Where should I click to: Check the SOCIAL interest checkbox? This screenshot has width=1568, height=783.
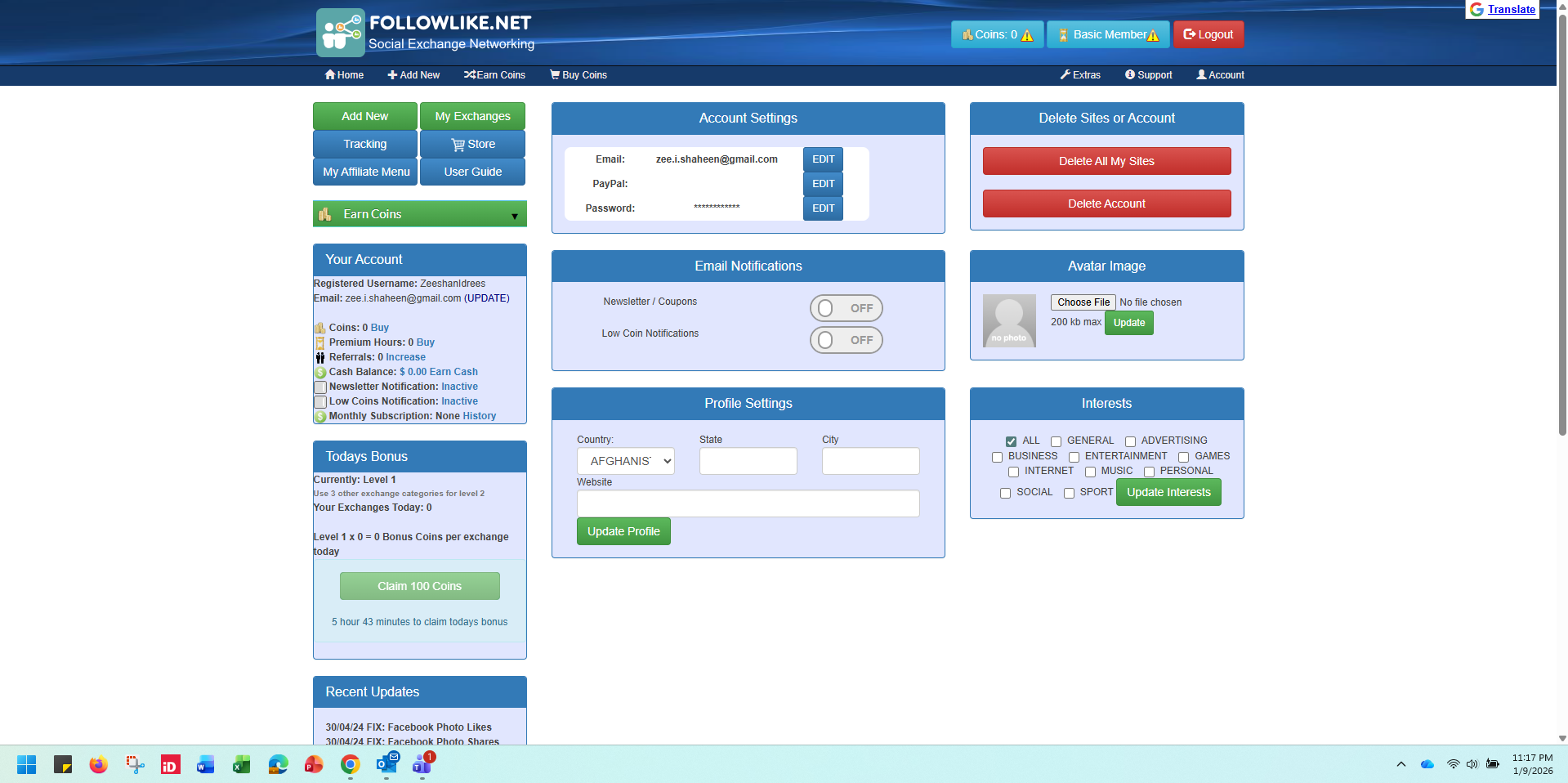coord(1005,493)
